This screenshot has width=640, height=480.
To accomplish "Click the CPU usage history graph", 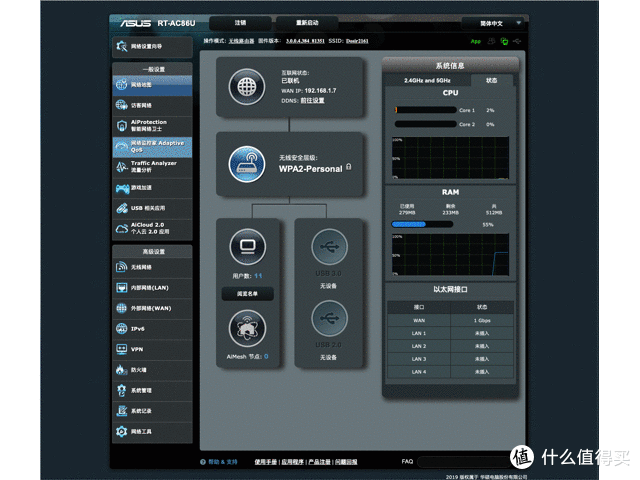I will coord(451,158).
